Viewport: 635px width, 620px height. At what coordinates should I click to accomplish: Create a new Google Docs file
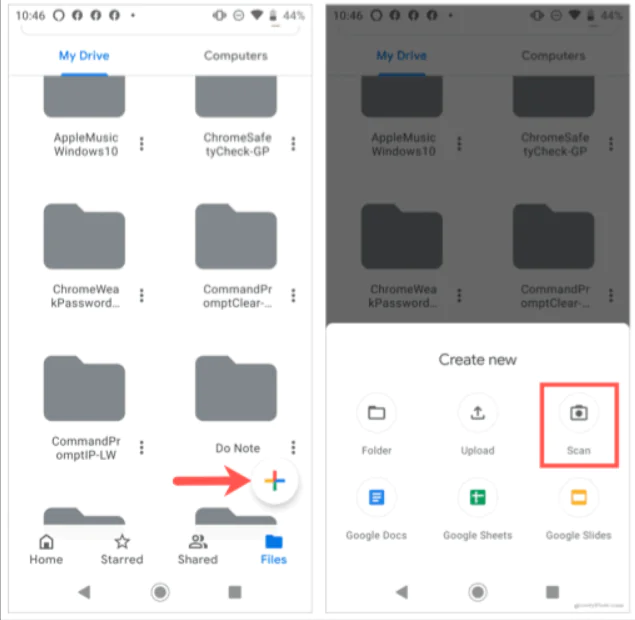click(376, 510)
